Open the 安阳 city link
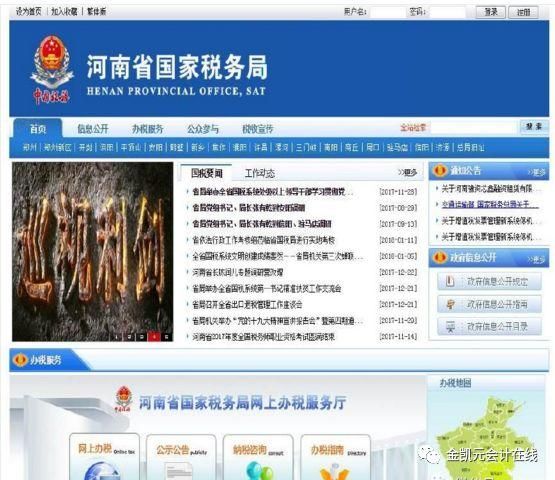This screenshot has width=555, height=480. point(155,147)
